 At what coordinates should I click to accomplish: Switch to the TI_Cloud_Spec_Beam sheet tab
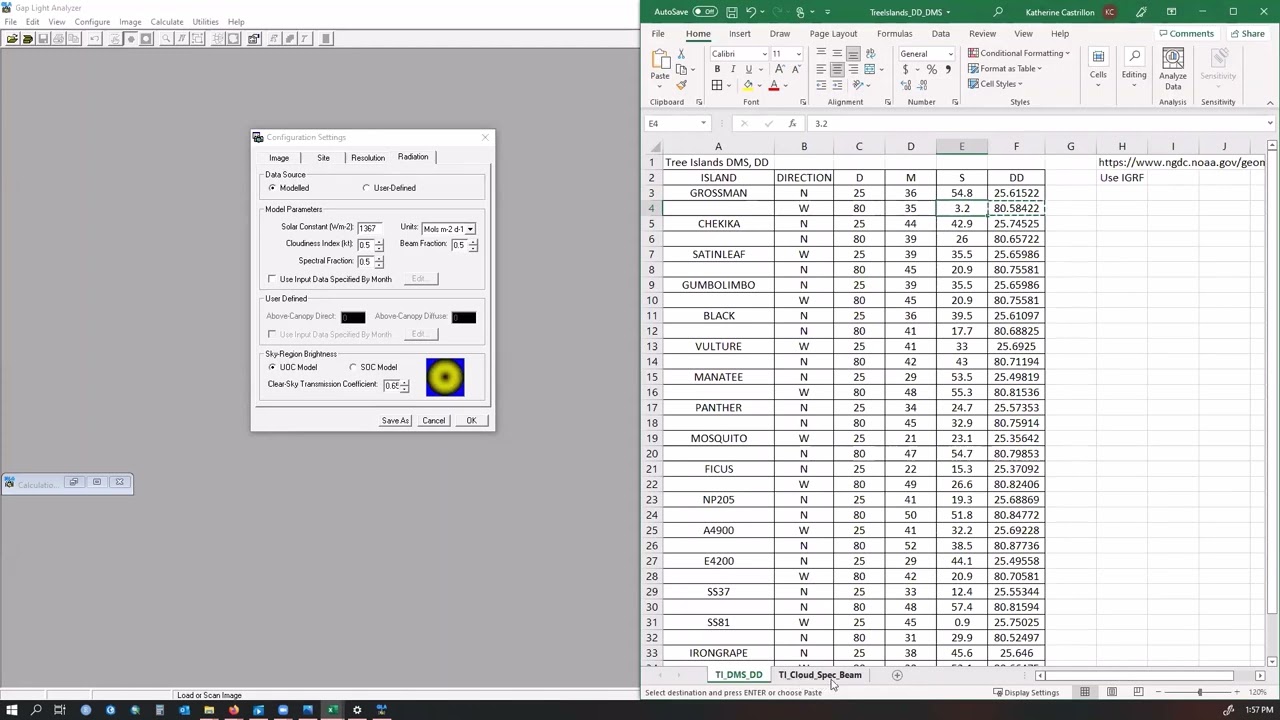pos(820,675)
